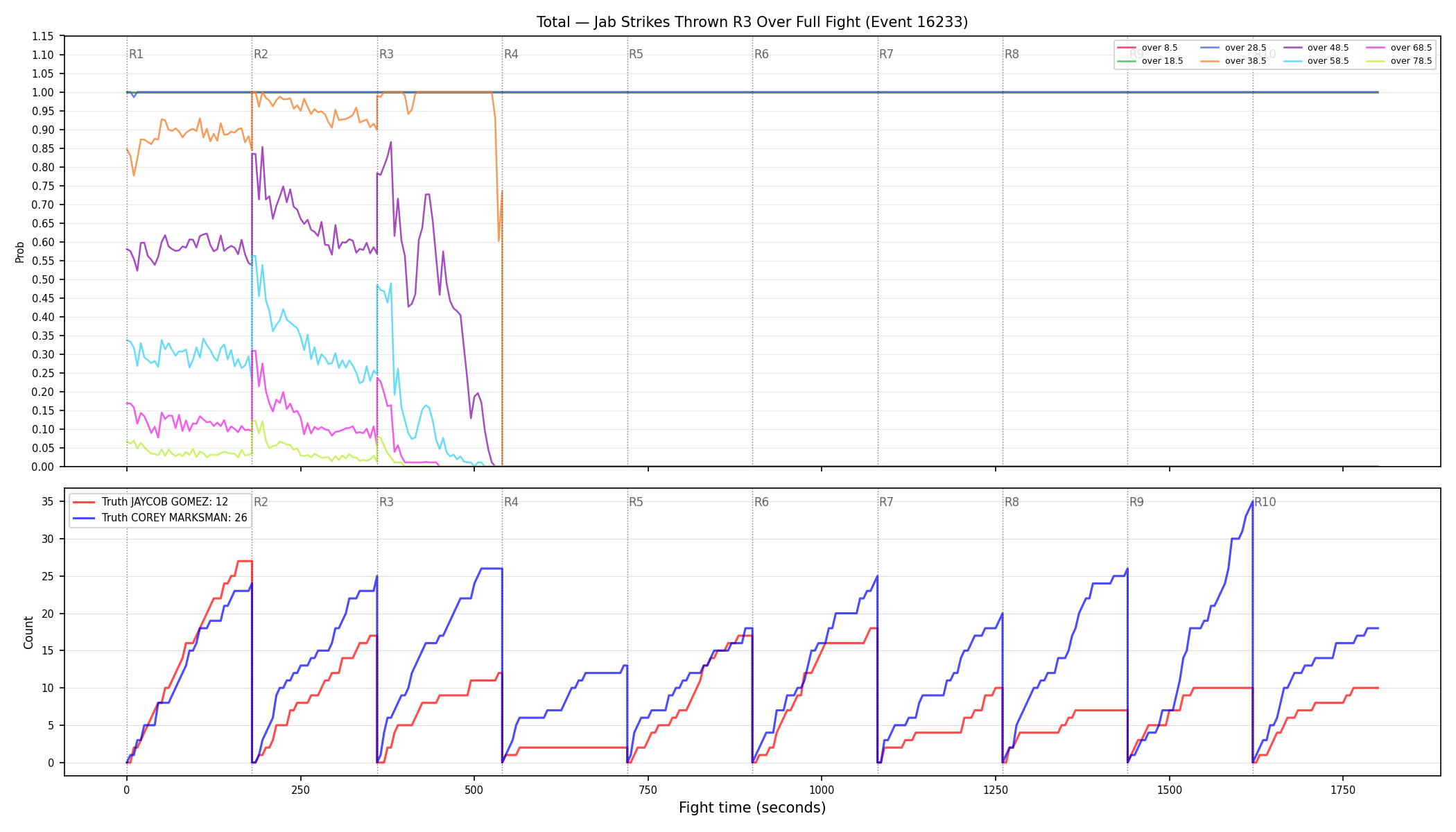Click the 20 tick on the Count axis
Viewport: 1456px width, 832px height.
(x=47, y=614)
